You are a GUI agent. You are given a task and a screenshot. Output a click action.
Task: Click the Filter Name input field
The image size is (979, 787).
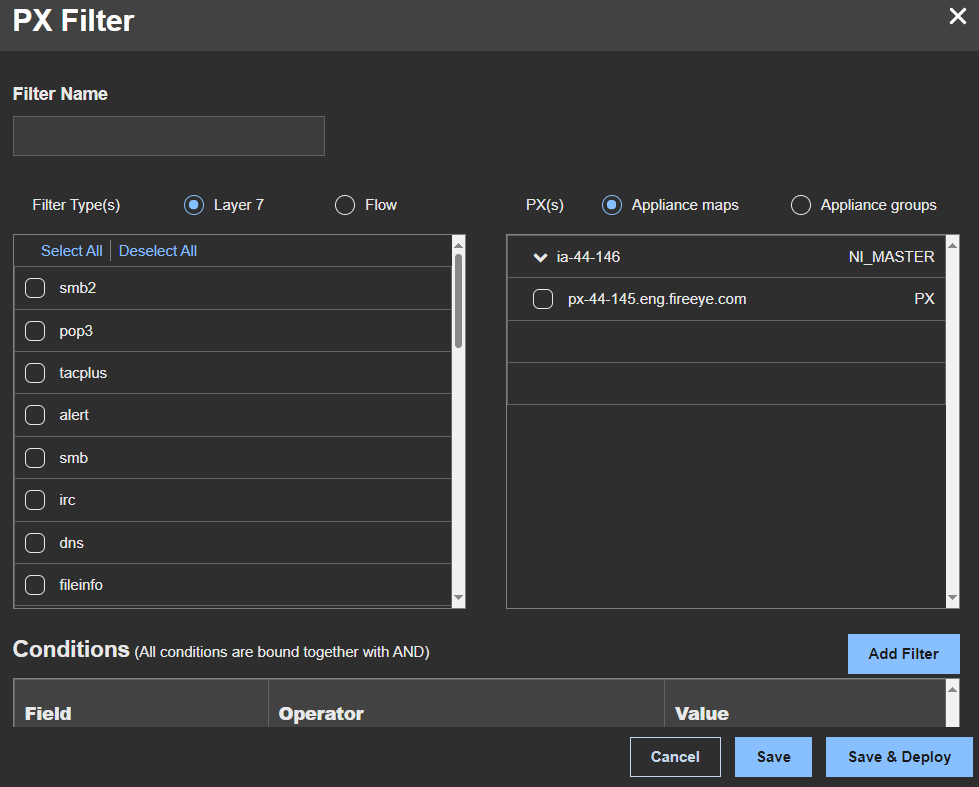[169, 136]
